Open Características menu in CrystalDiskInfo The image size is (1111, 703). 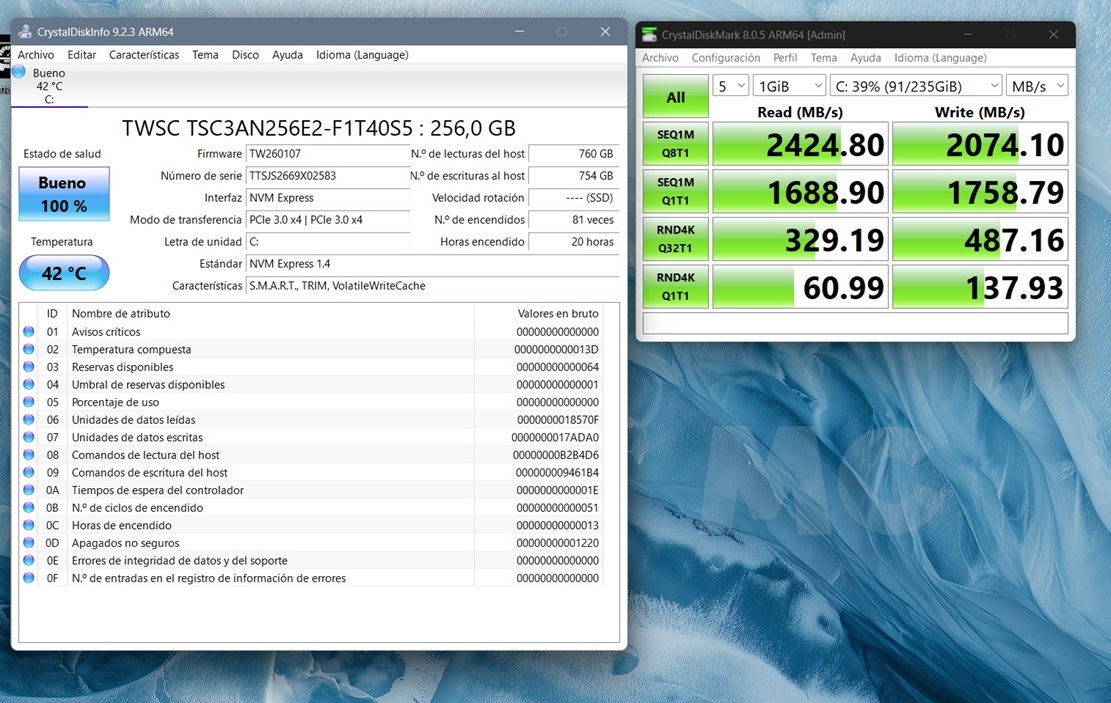point(144,55)
